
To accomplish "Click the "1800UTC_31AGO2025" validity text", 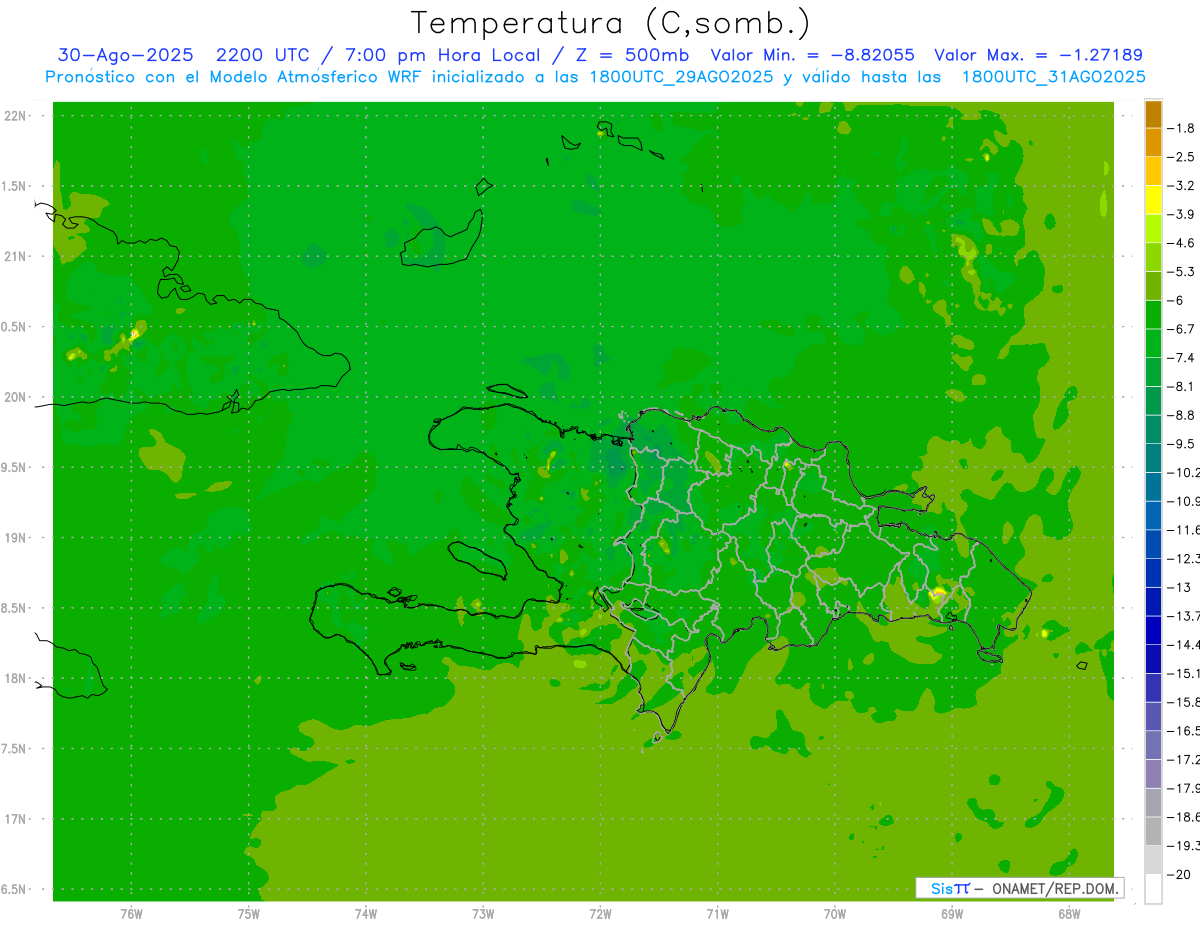I will click(x=1054, y=77).
